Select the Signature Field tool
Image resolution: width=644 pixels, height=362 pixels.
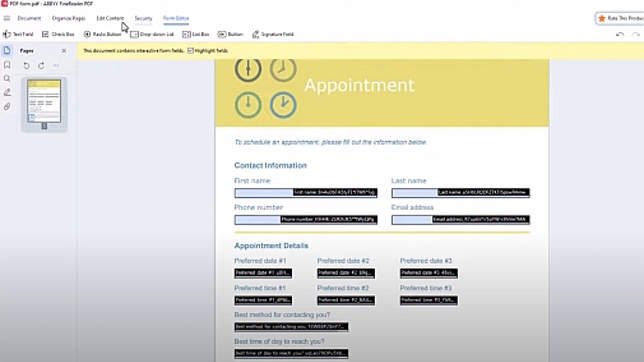[x=273, y=34]
